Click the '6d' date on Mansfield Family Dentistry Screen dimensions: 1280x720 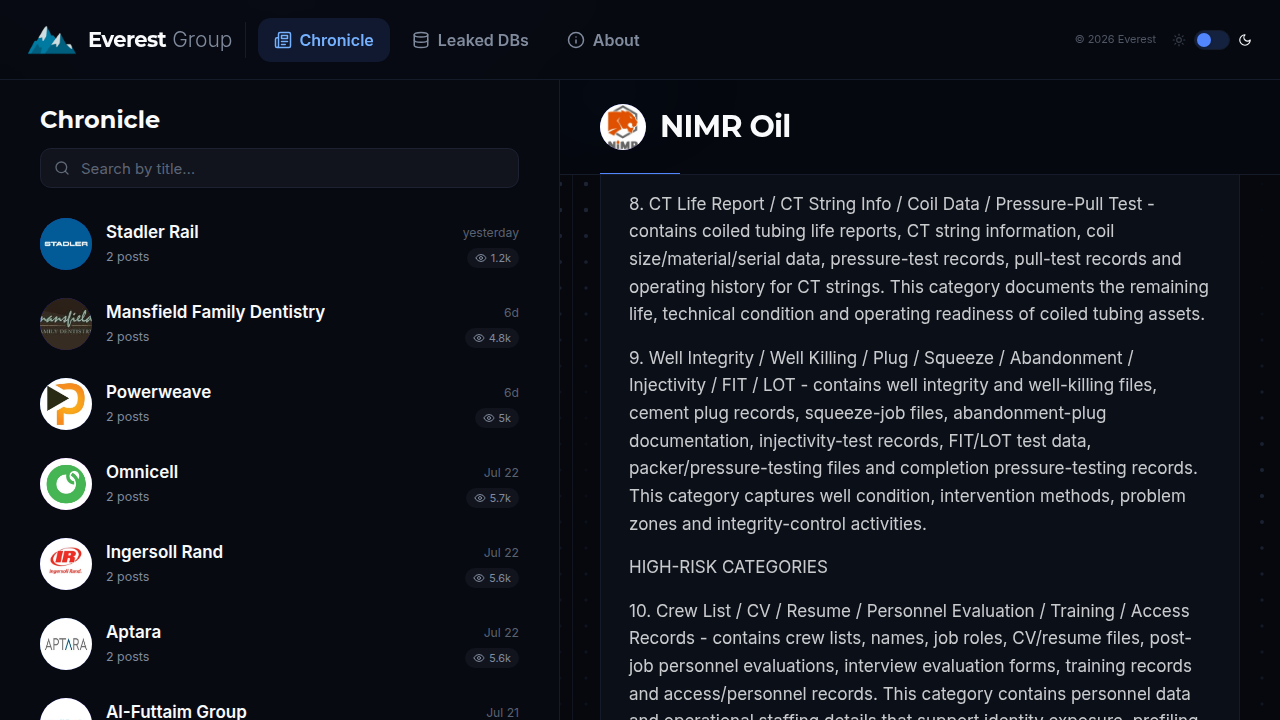point(511,313)
